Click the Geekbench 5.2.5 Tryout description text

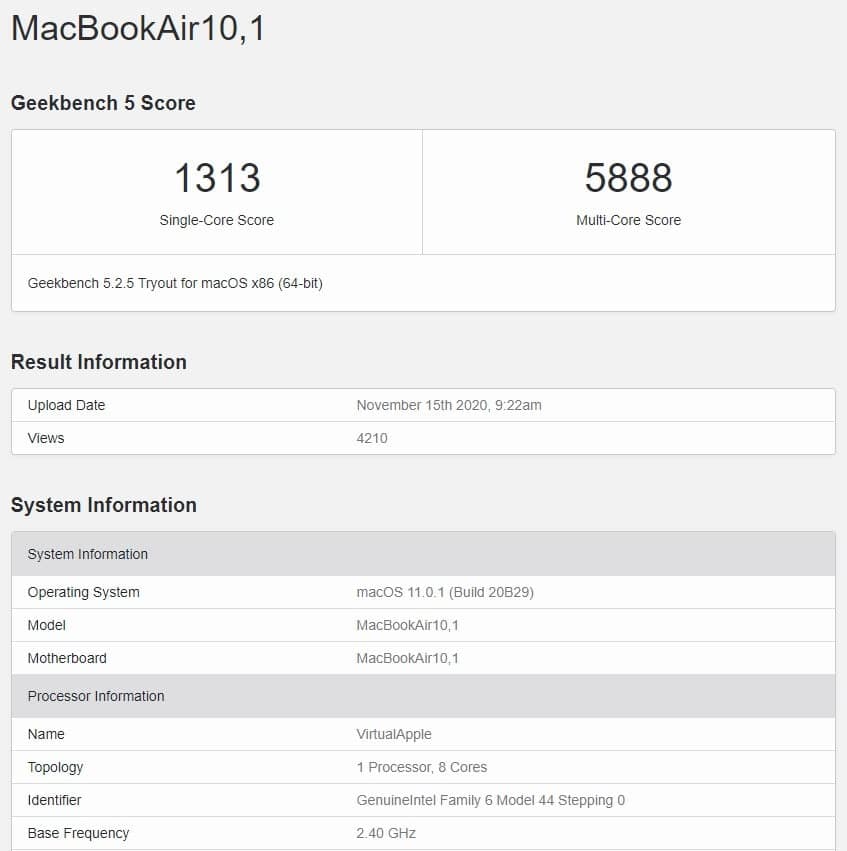180,283
